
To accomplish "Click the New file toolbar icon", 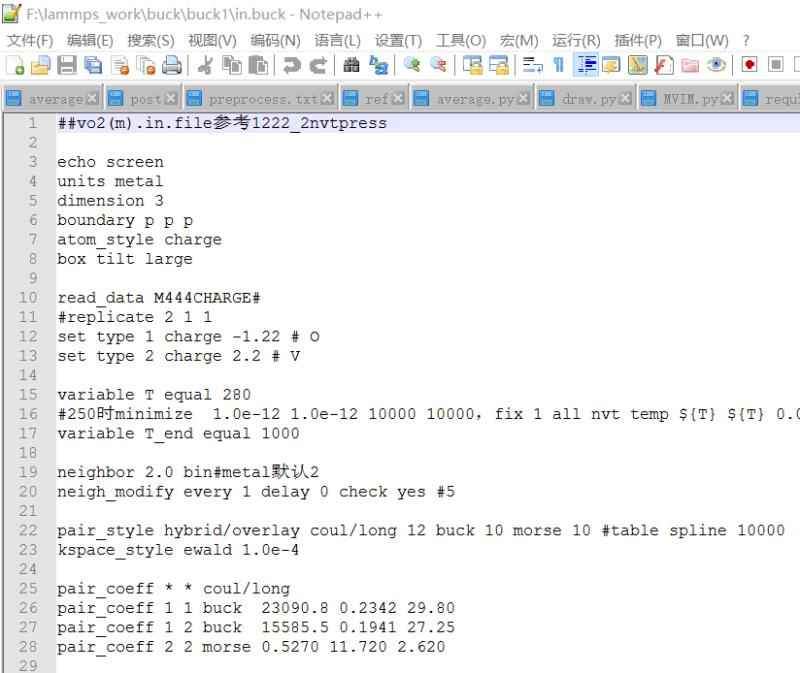I will click(x=15, y=66).
